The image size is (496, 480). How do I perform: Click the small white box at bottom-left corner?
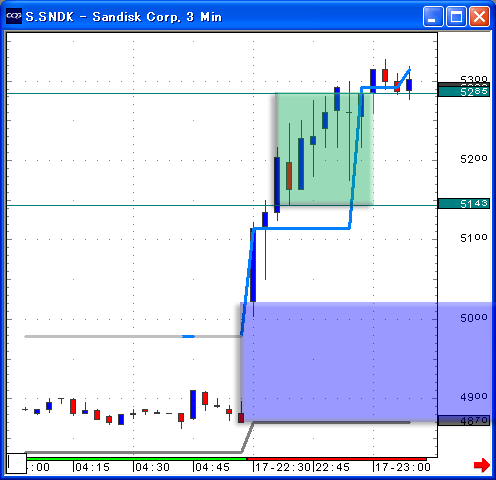17,463
